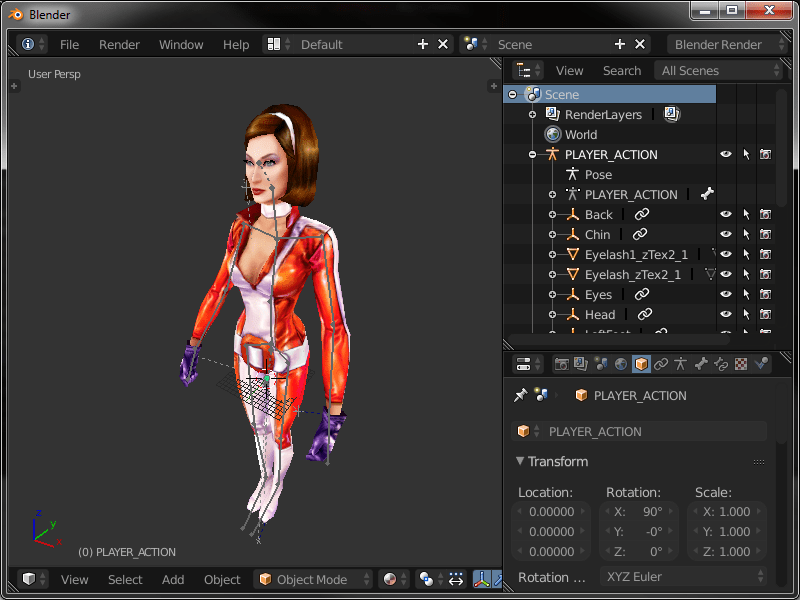Collapse the Scene entry in the outliner
The height and width of the screenshot is (600, 800).
511,93
